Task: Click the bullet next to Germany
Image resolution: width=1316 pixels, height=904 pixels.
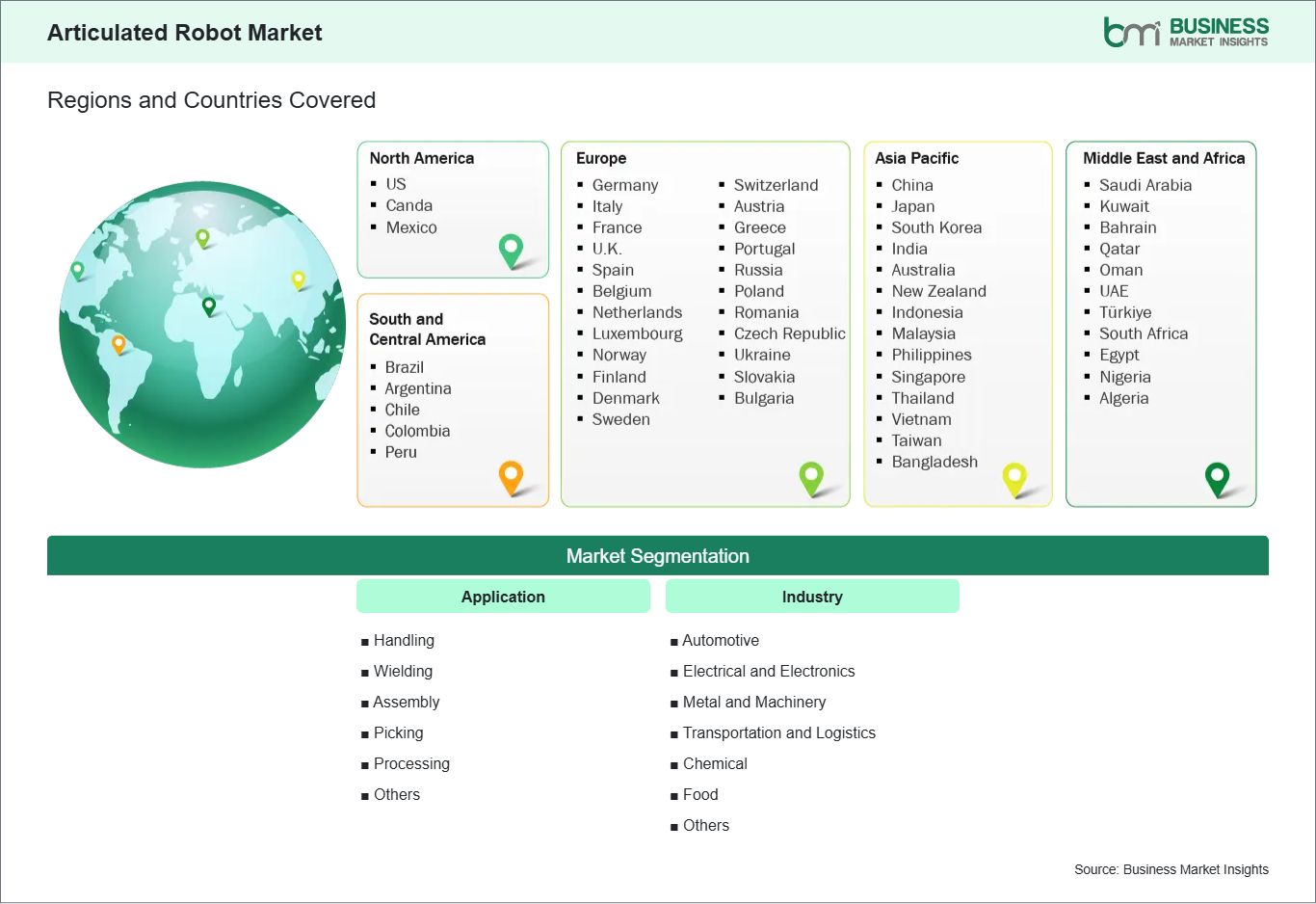Action: pos(582,185)
